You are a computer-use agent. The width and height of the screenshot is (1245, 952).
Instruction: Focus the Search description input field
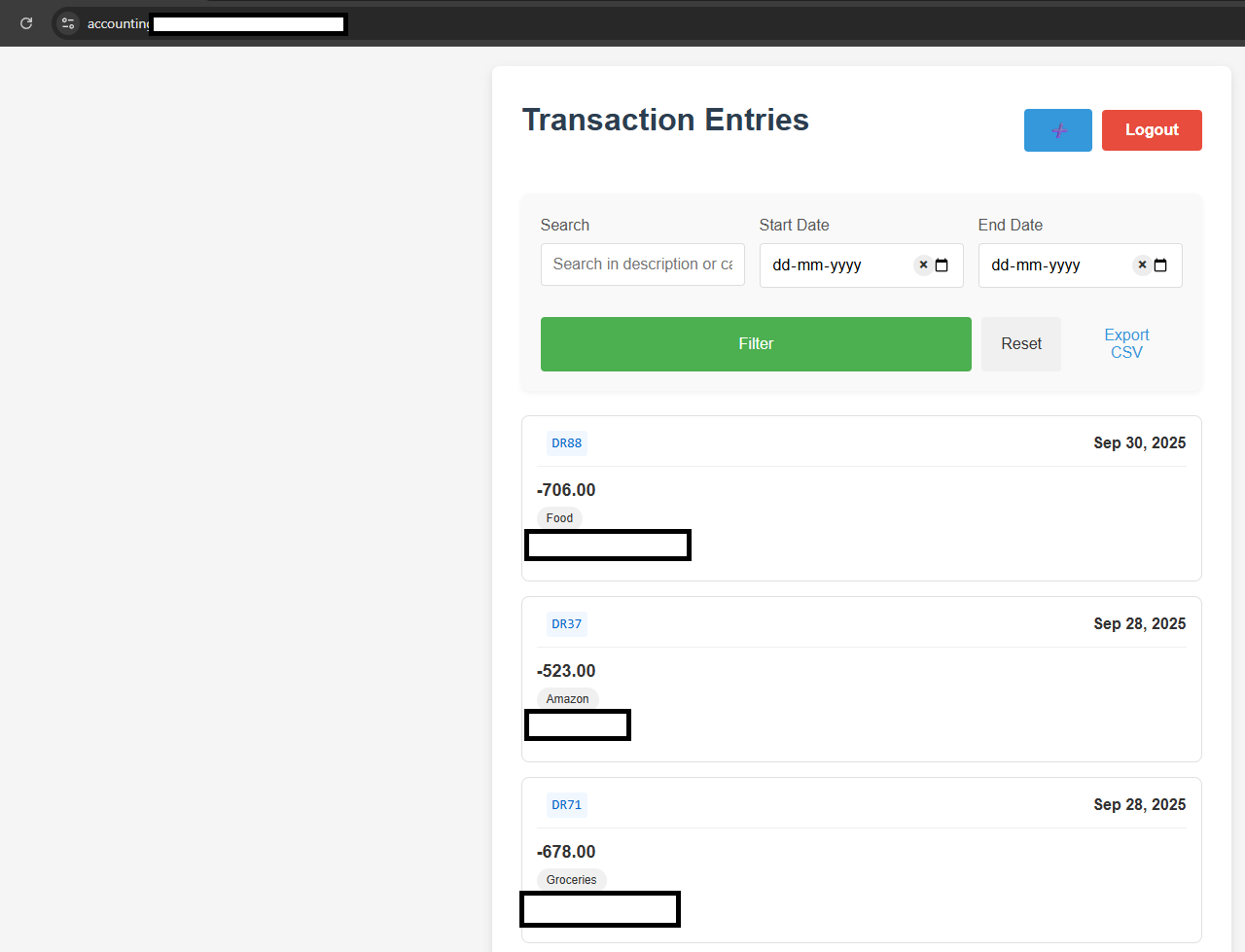(642, 264)
